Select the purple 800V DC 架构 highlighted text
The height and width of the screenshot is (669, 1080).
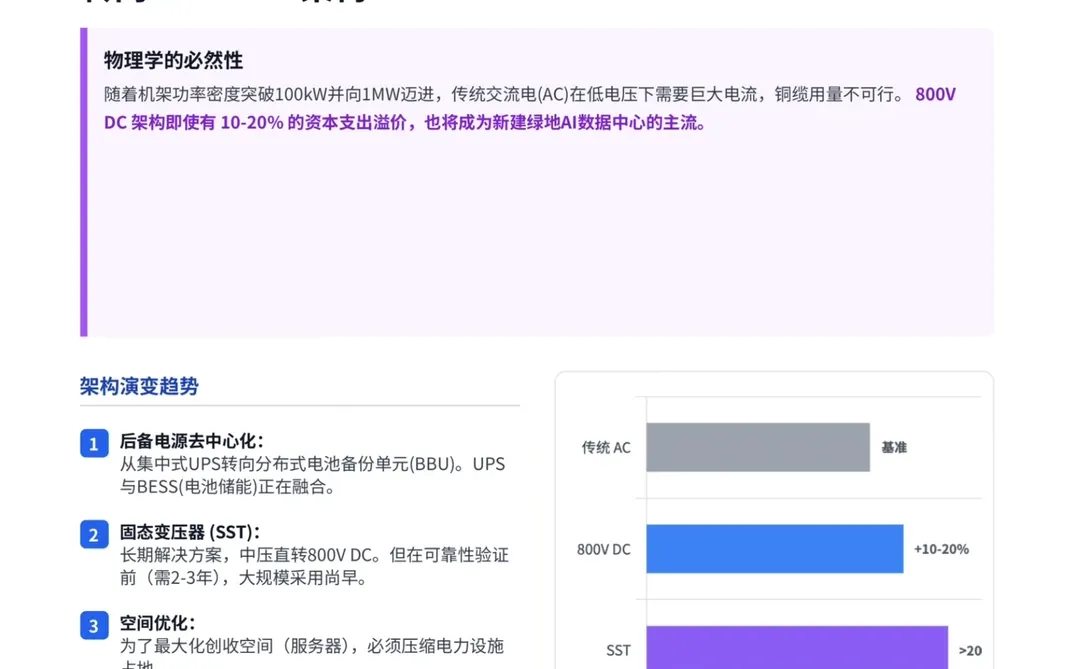400,122
